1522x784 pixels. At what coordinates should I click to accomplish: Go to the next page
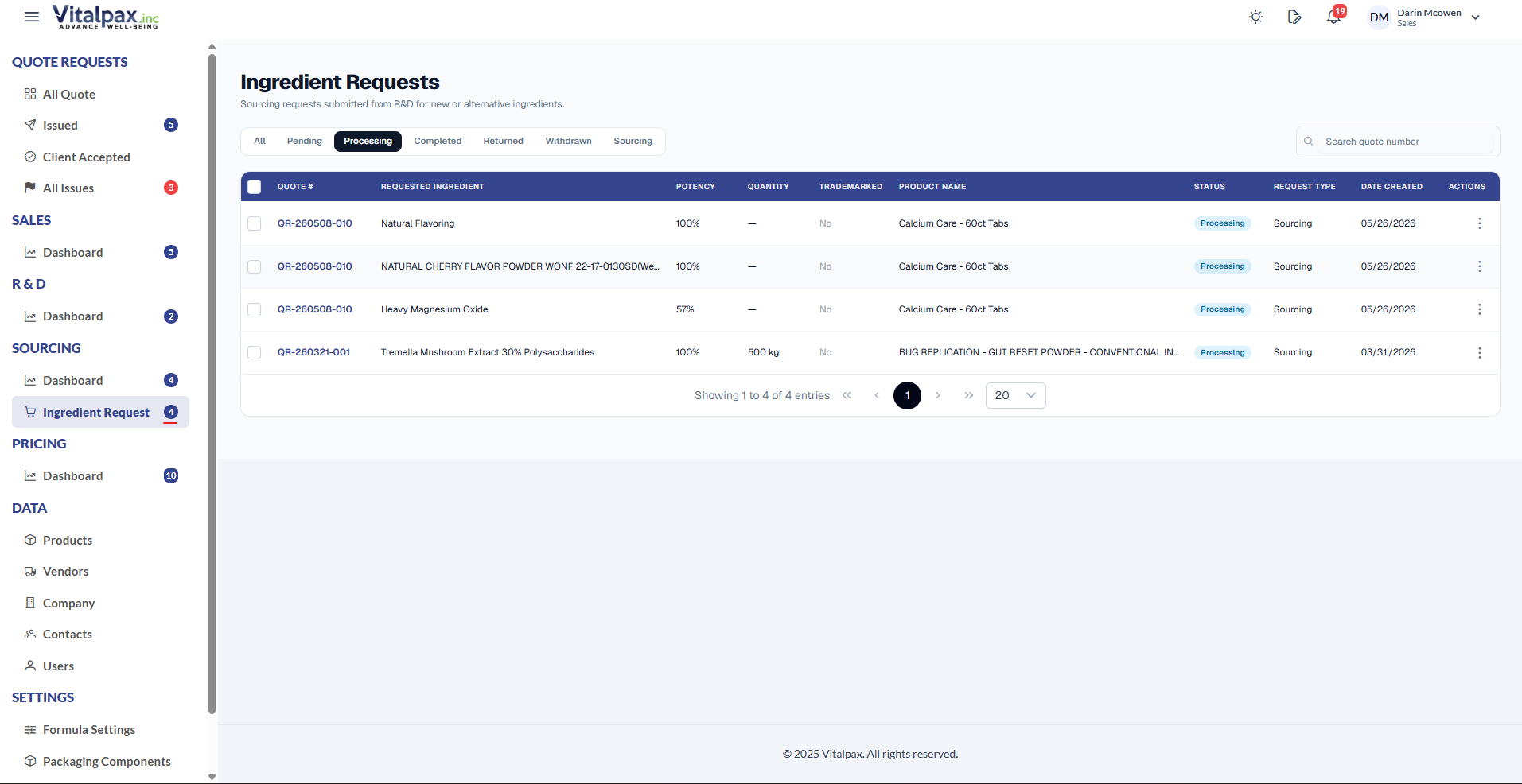coord(938,395)
